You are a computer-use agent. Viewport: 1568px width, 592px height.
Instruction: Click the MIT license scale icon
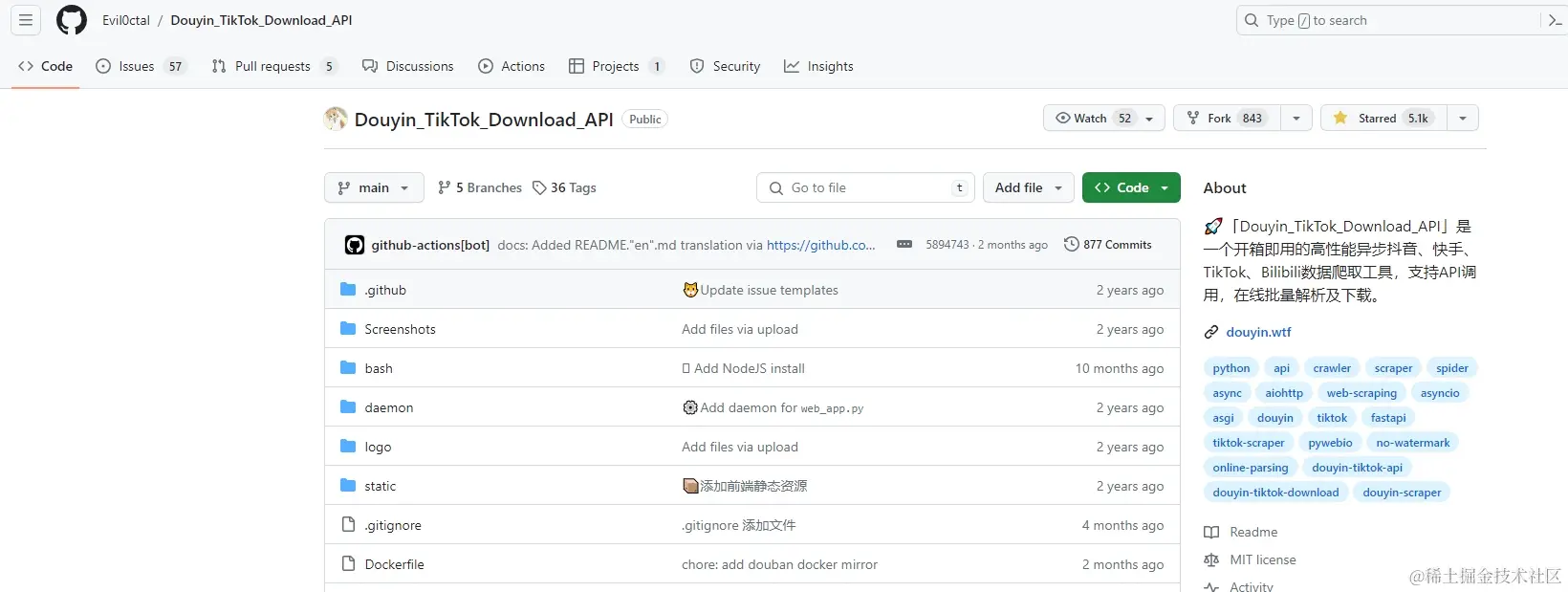click(1211, 559)
